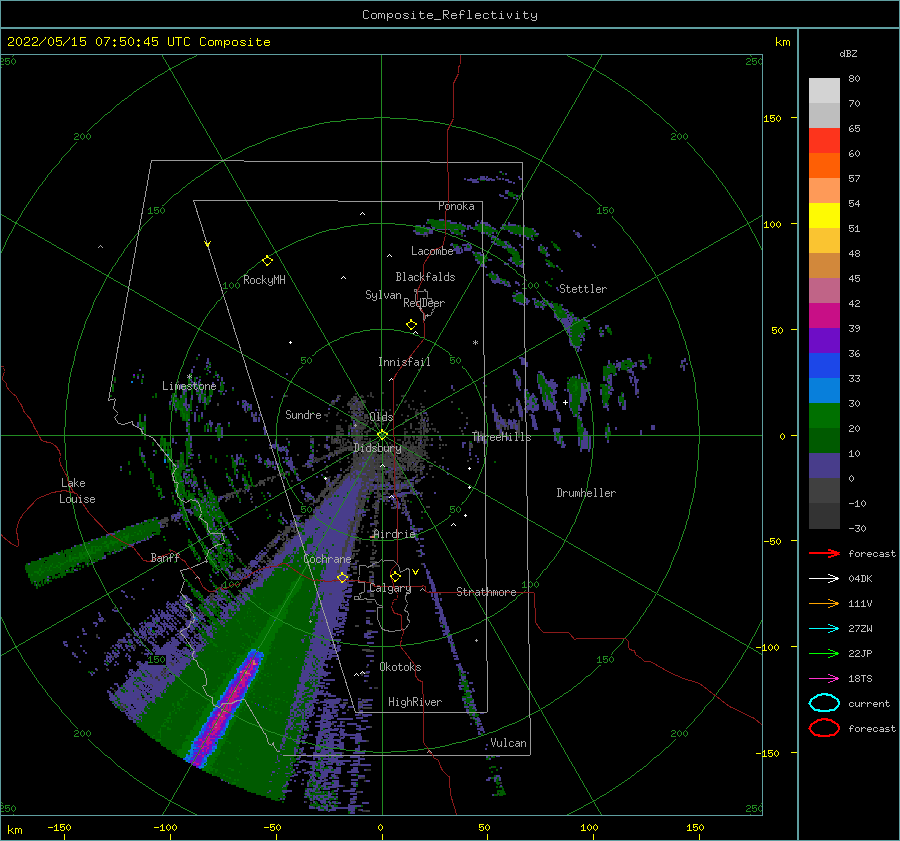Click the Lacombe city label
The height and width of the screenshot is (841, 900).
tap(432, 251)
